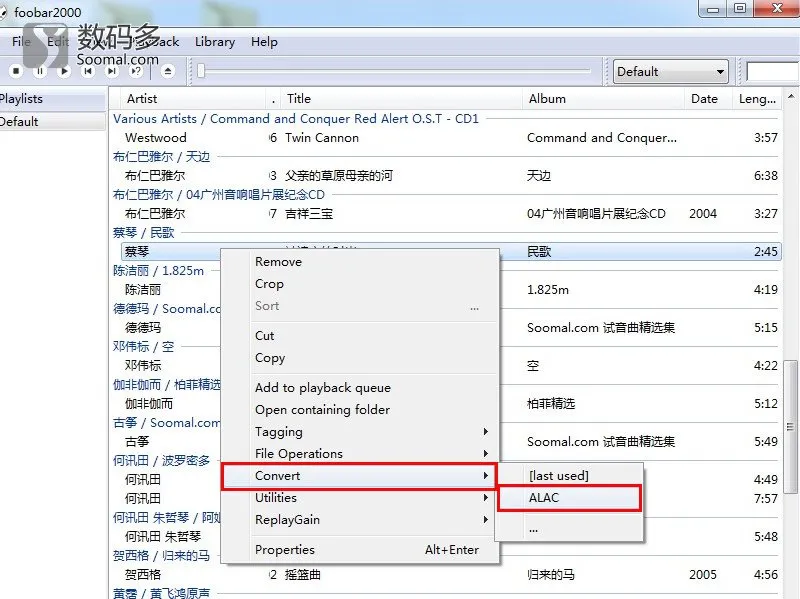Choose Cut from context menu
This screenshot has height=599, width=800.
pyautogui.click(x=360, y=336)
